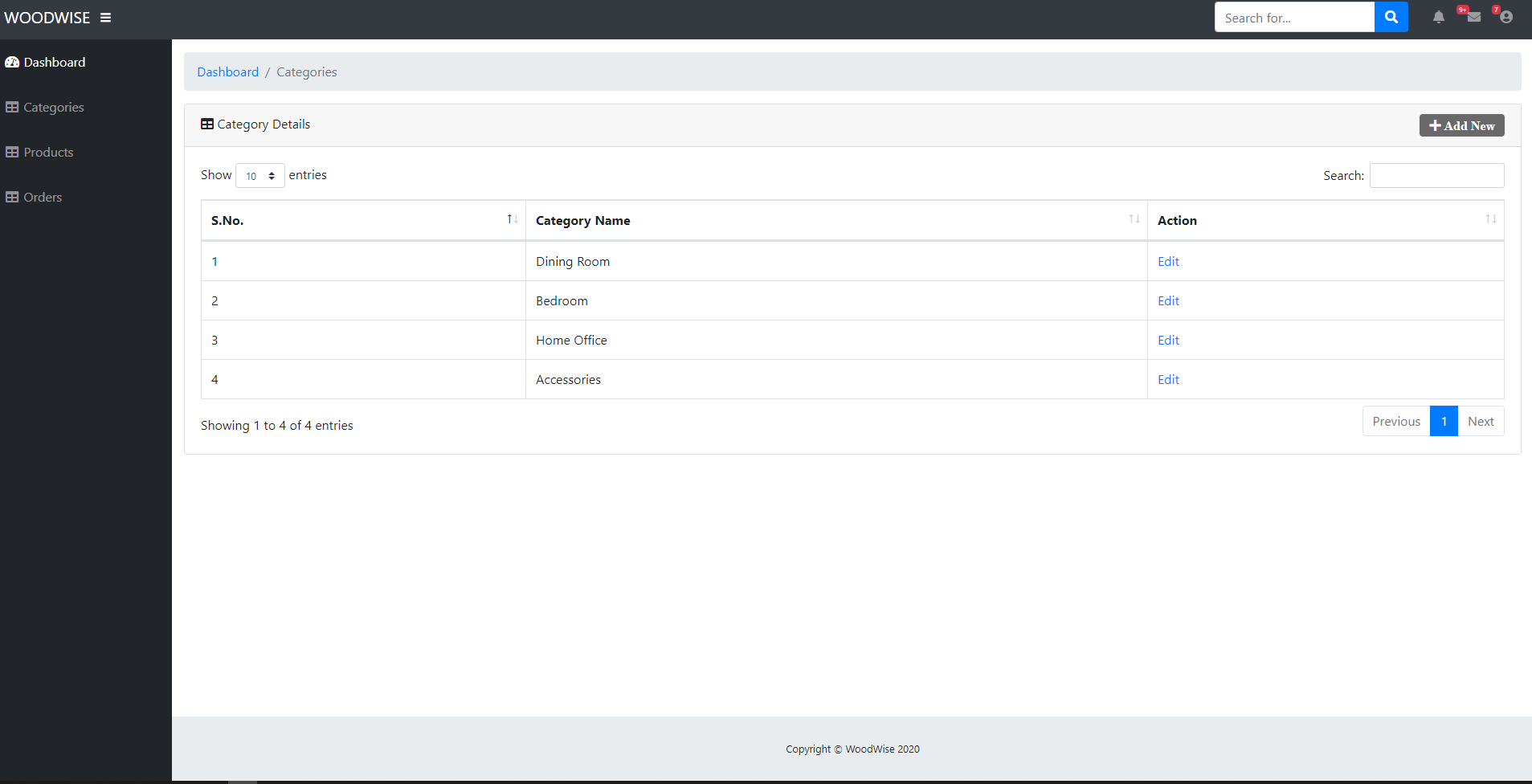Screen dimensions: 1532x784
Task: Click 'Showing 1 to 4 of 4 entries' text
Action: pyautogui.click(x=277, y=426)
